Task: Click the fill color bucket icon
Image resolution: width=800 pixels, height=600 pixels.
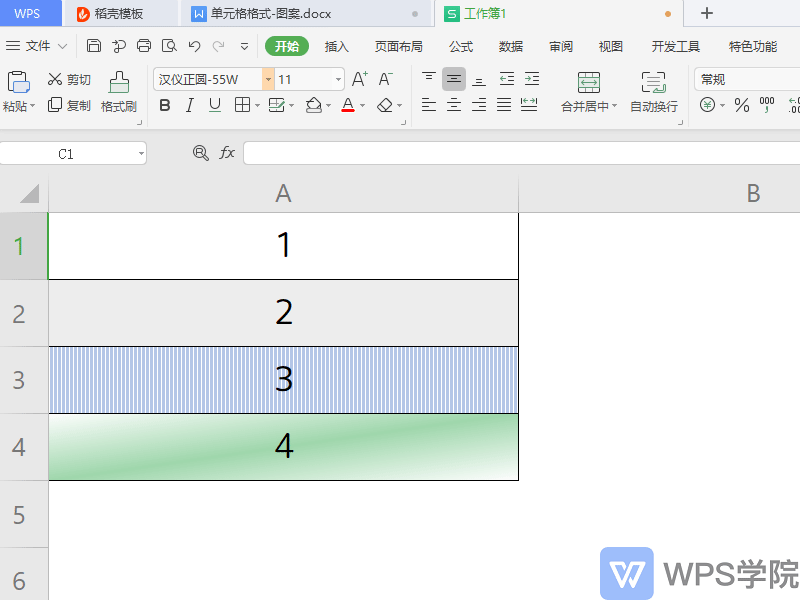Action: [x=313, y=106]
